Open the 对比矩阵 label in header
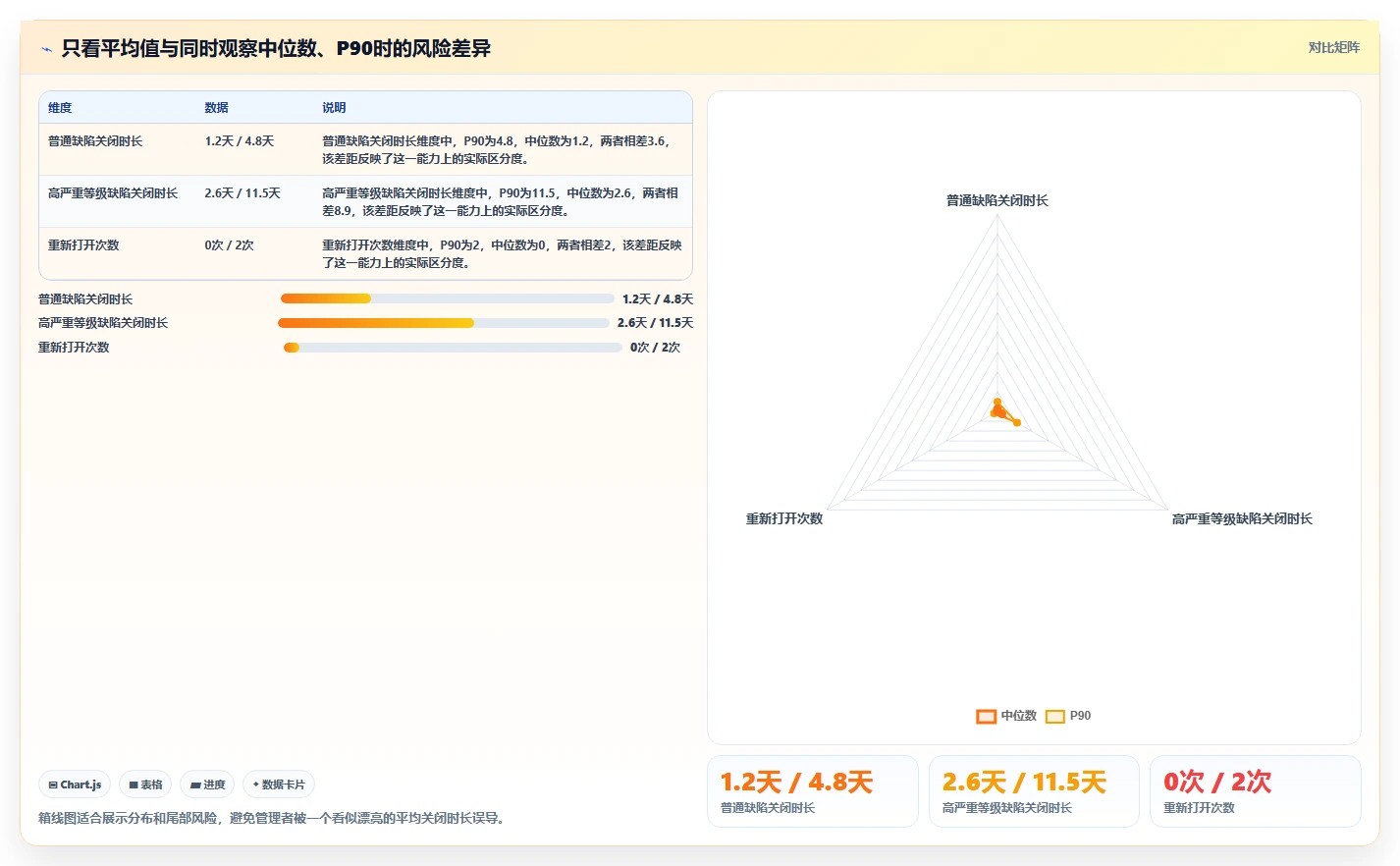The height and width of the screenshot is (866, 1400). [1333, 47]
